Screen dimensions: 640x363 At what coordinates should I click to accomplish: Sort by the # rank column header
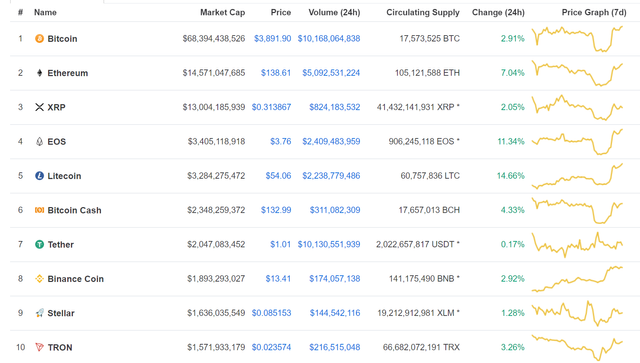pyautogui.click(x=20, y=13)
